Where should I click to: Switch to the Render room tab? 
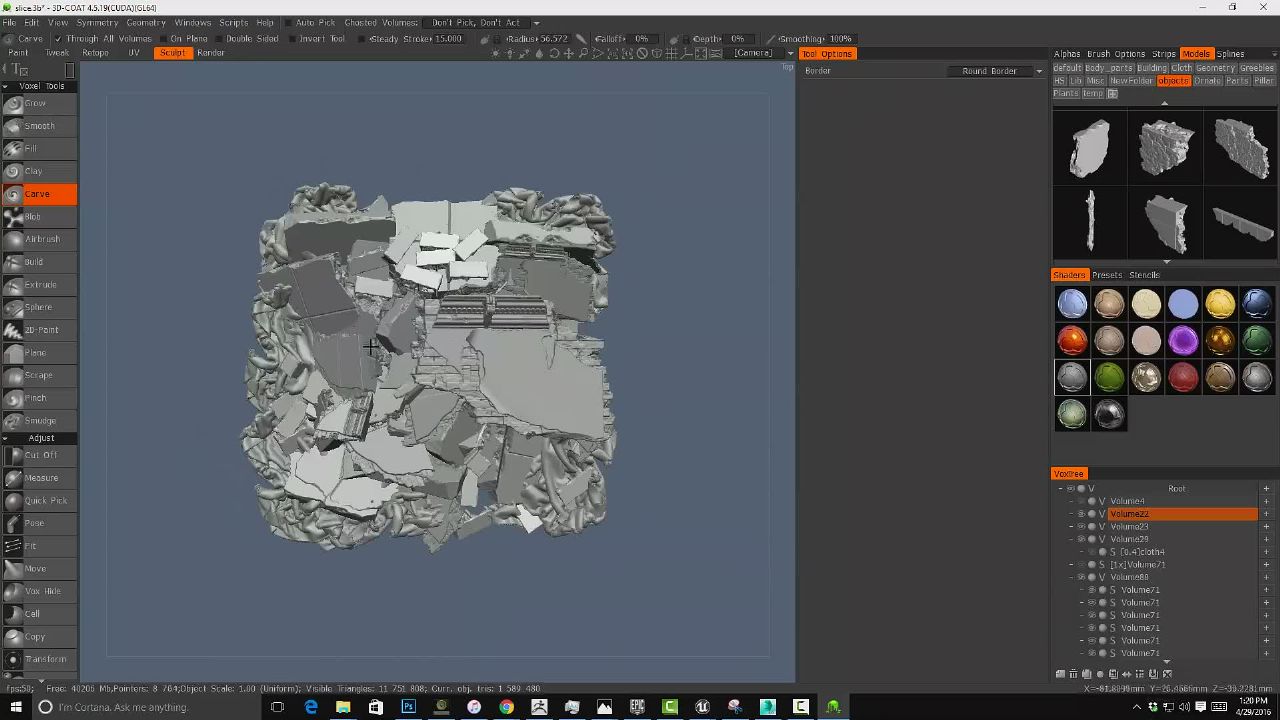click(x=210, y=53)
